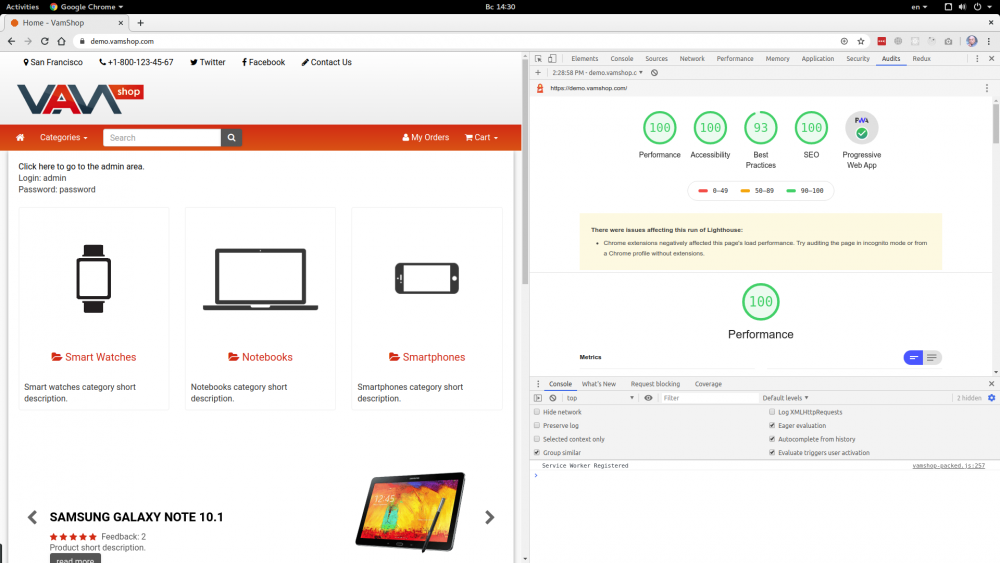Clear console with the circle-slash icon

pos(553,398)
